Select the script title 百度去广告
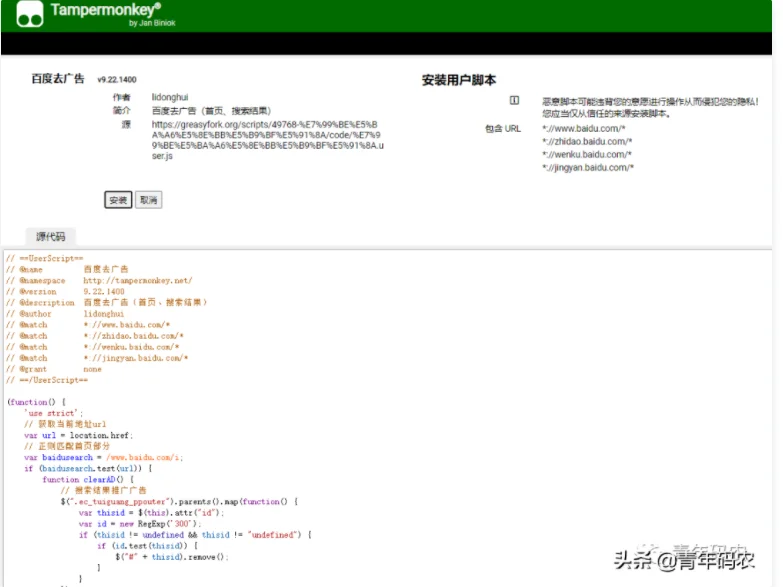The image size is (783, 587). [x=58, y=79]
